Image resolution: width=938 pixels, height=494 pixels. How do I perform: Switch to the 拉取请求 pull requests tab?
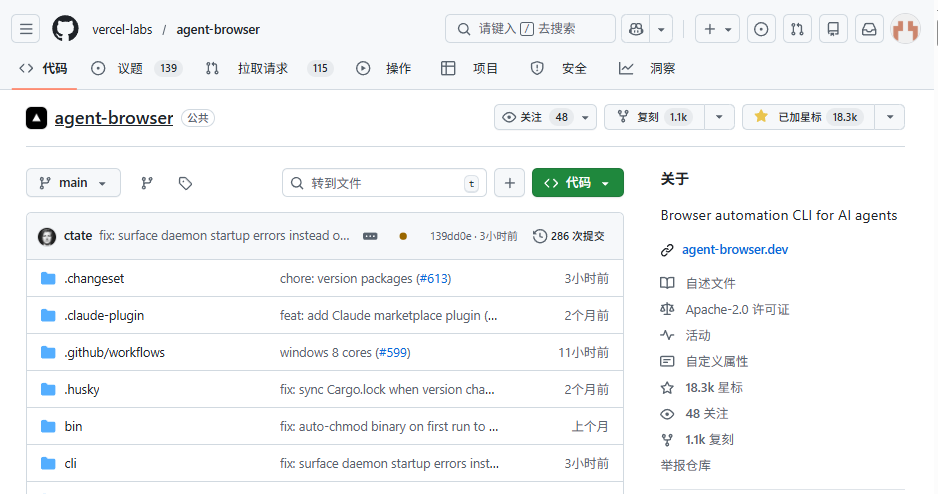[269, 68]
